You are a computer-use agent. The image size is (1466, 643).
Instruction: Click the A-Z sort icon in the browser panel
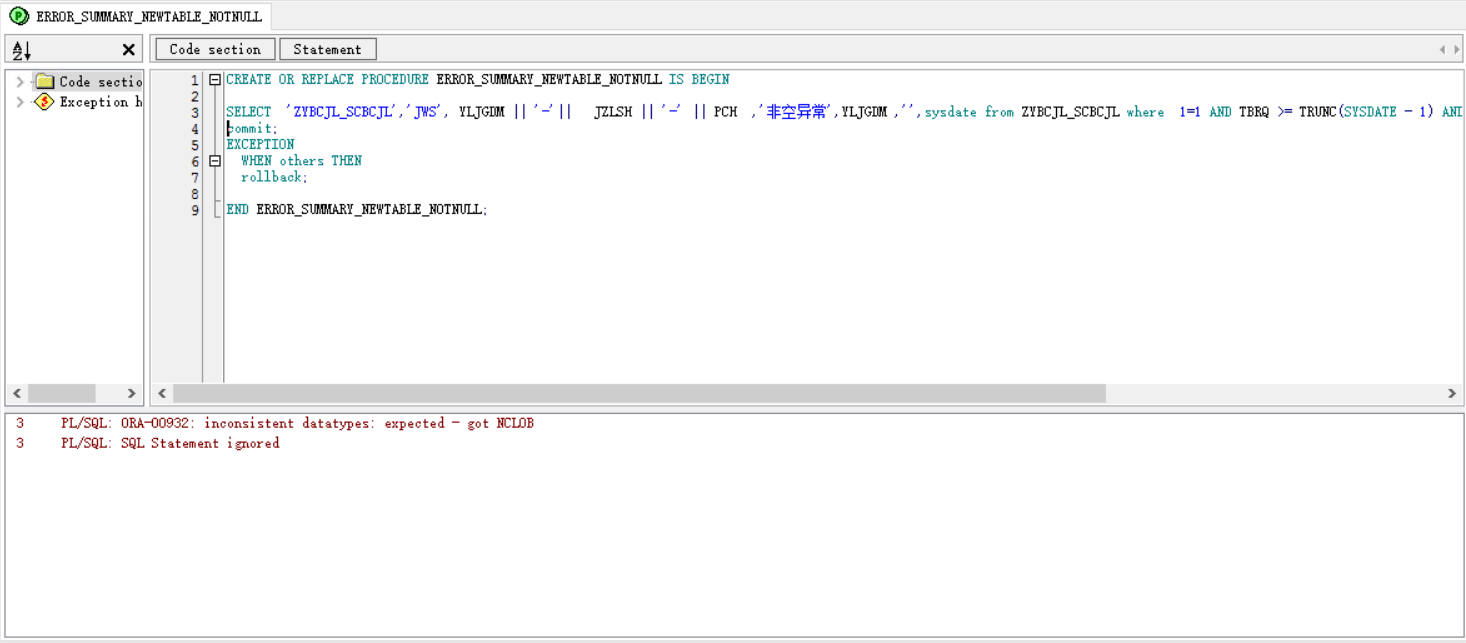tap(20, 48)
